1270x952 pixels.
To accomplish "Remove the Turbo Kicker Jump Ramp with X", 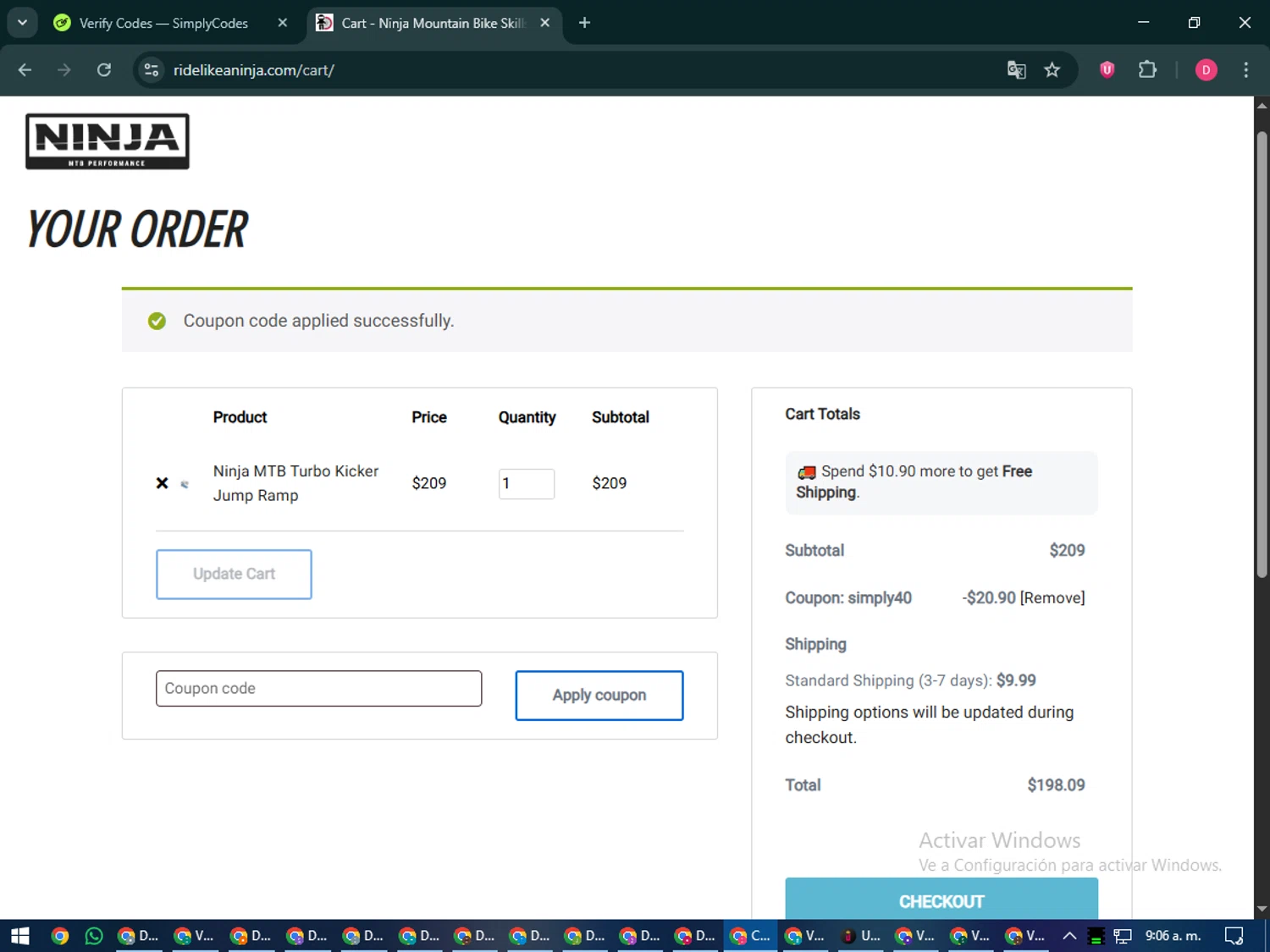I will click(x=162, y=483).
